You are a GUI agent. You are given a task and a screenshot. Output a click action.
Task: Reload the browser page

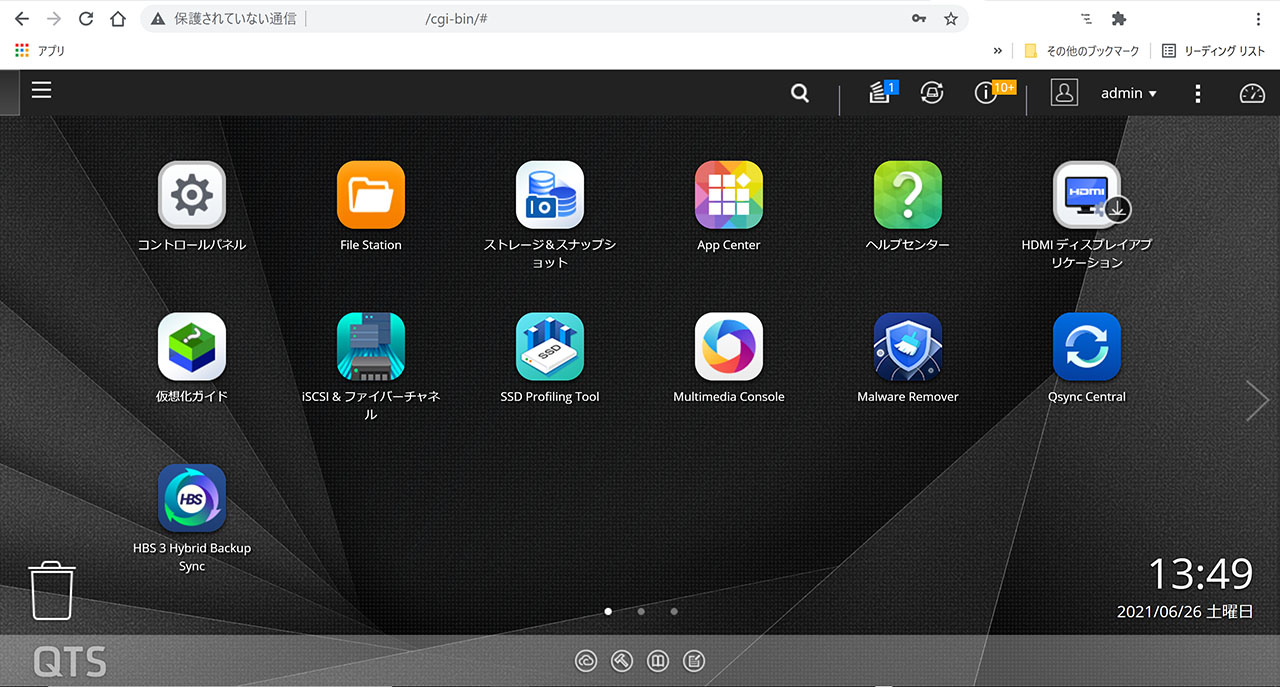tap(86, 19)
